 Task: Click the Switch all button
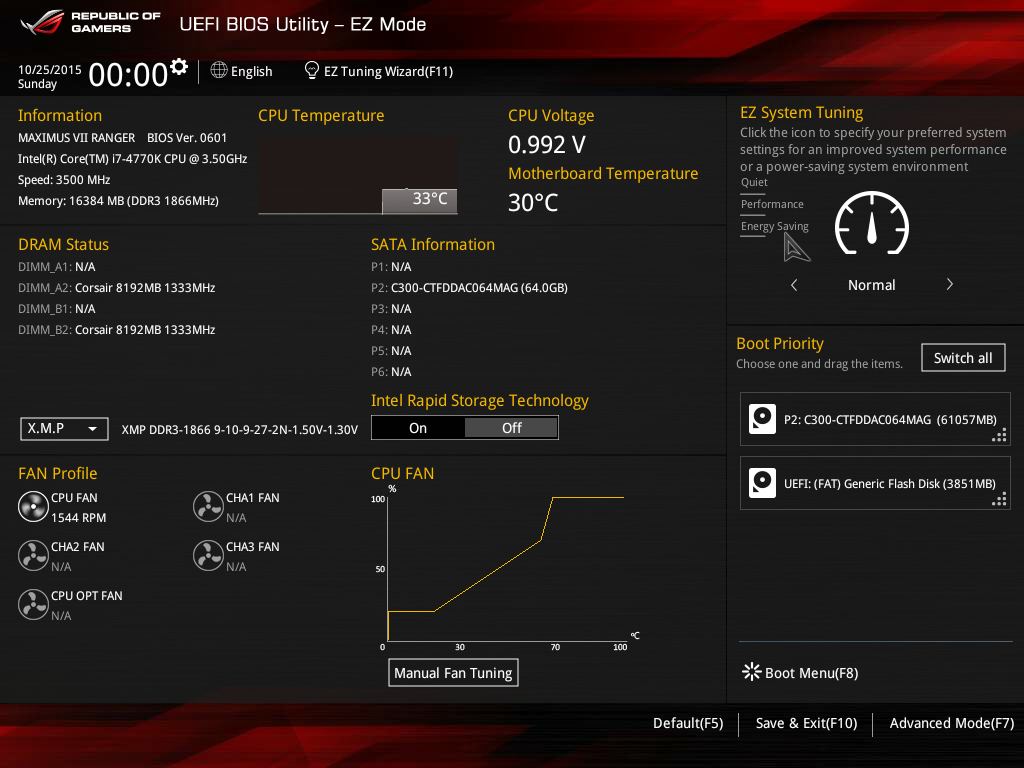(963, 358)
